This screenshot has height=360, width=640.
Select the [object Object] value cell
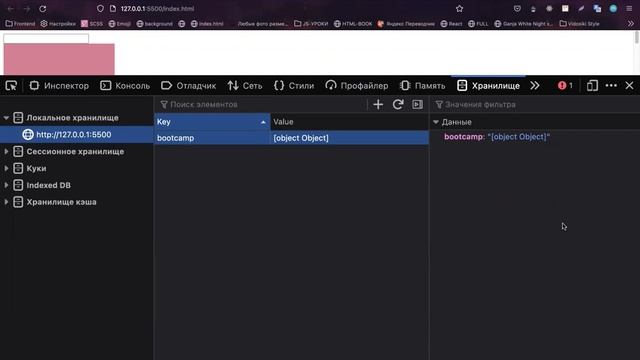pyautogui.click(x=349, y=138)
